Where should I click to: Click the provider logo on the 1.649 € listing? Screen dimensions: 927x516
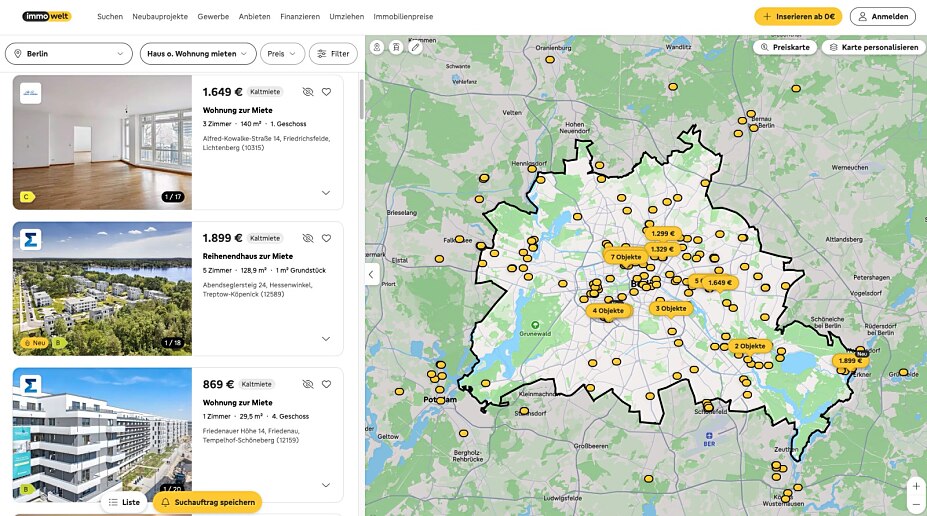pos(31,93)
